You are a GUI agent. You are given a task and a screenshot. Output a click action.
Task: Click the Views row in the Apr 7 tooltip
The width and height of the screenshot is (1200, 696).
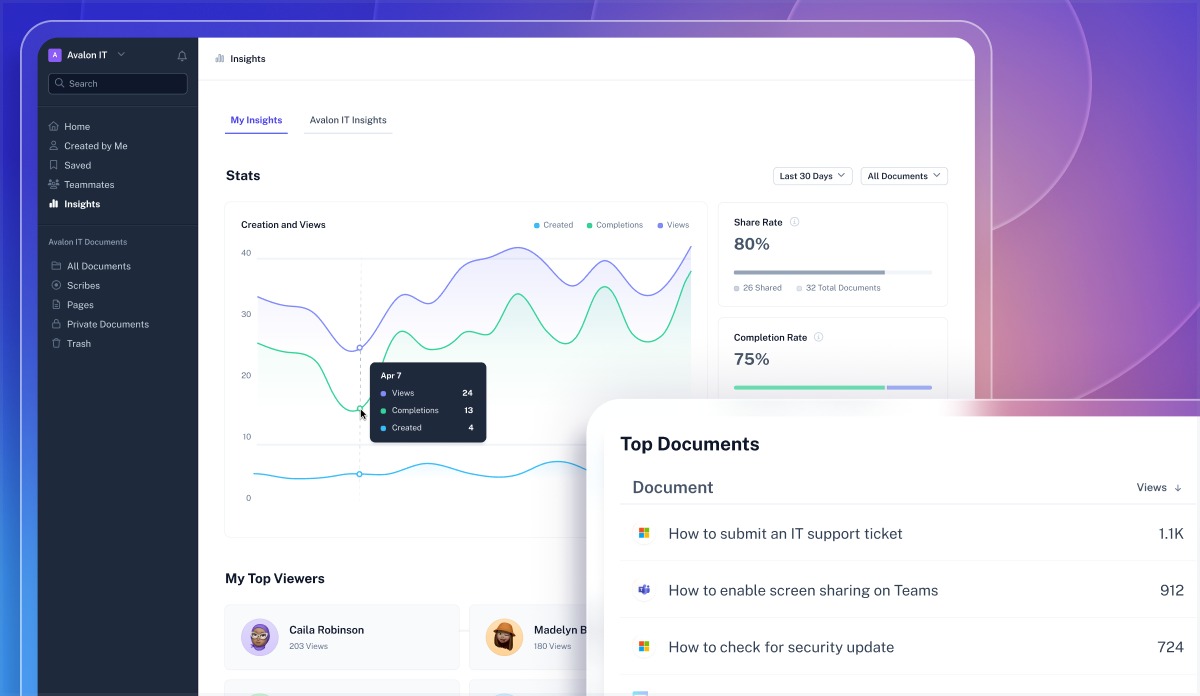(x=427, y=393)
